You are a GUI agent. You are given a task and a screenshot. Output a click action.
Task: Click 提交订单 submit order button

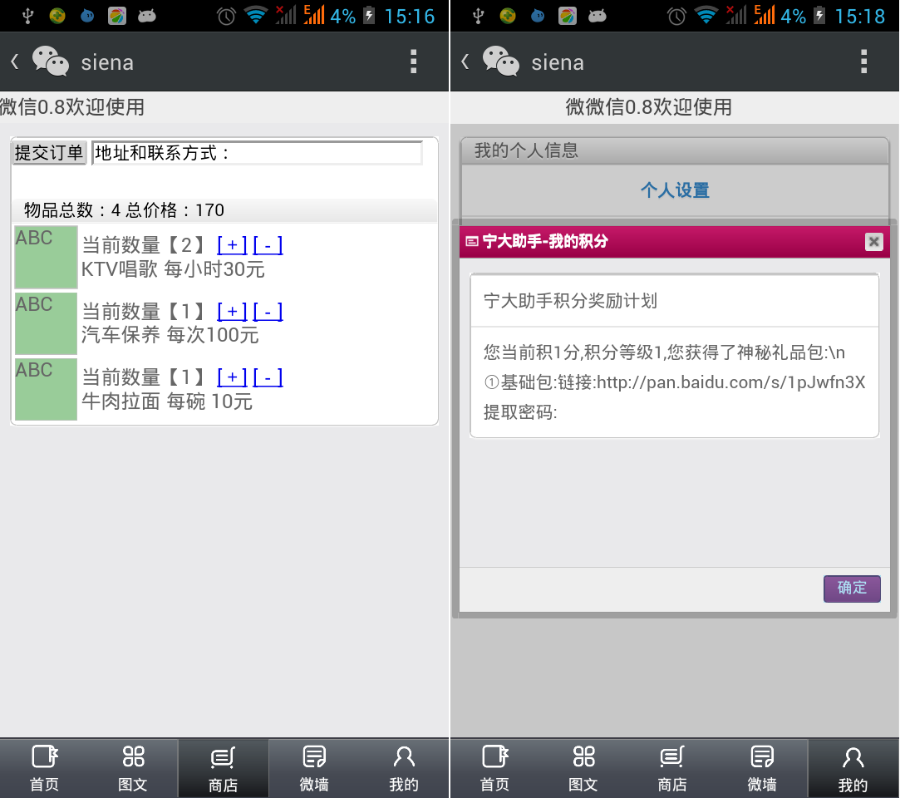coord(49,153)
